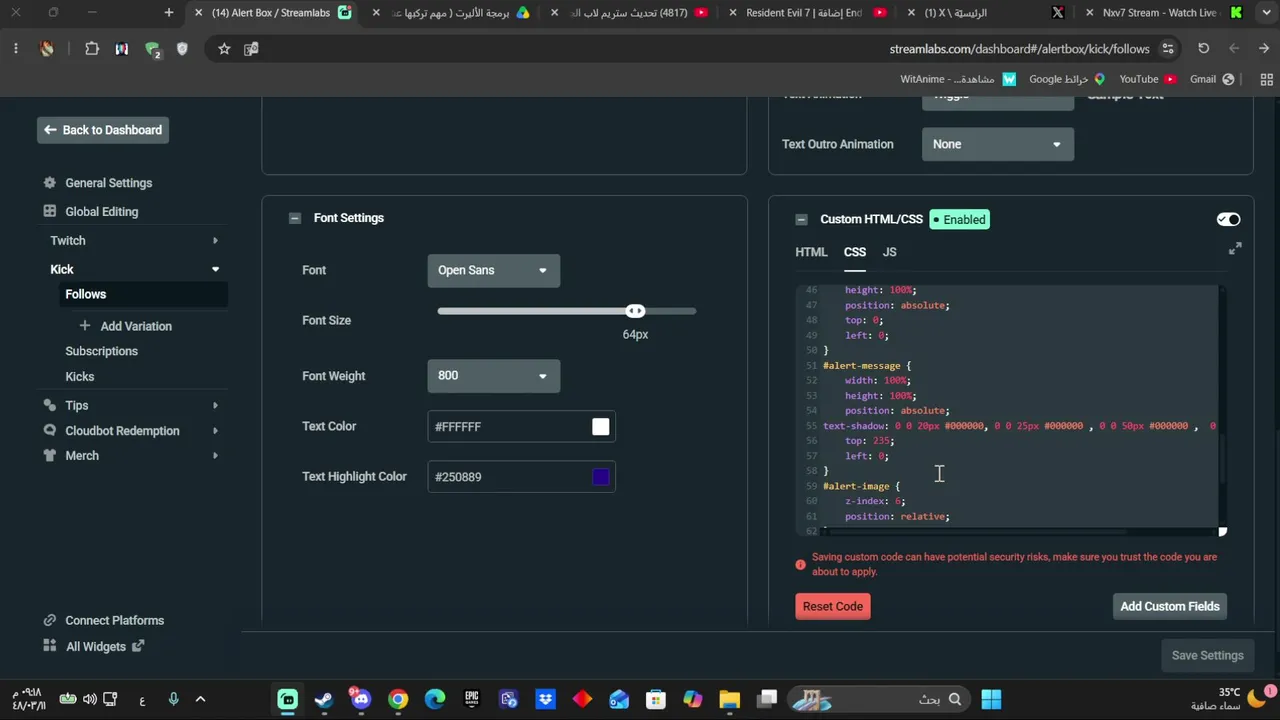Screen dimensions: 1280x720
Task: Open Discord from the taskbar
Action: coord(361,699)
